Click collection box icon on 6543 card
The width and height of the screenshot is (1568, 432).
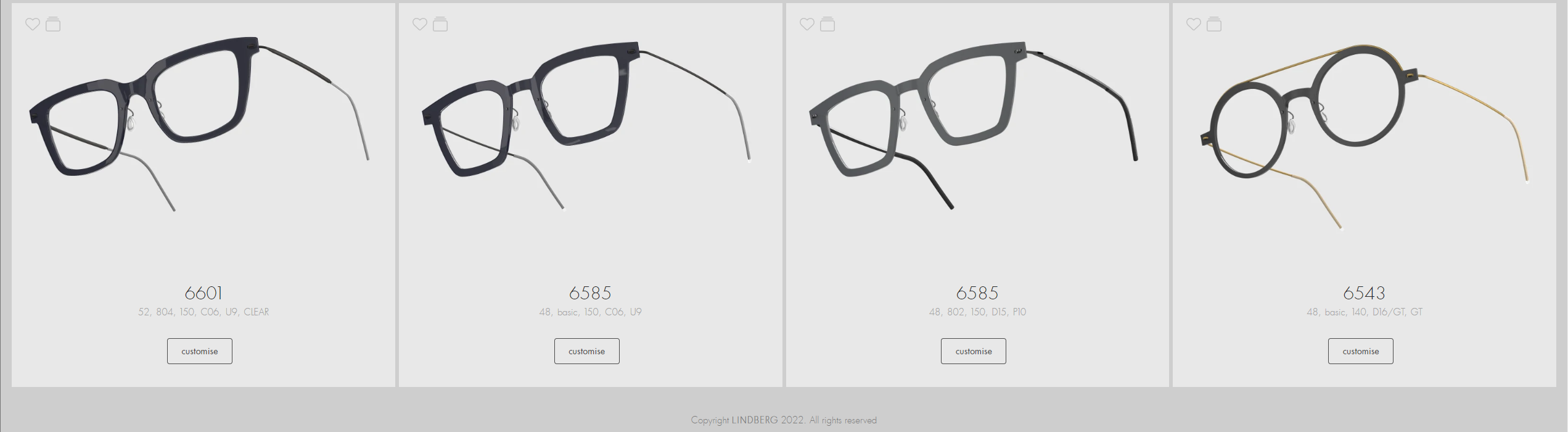click(x=1214, y=24)
